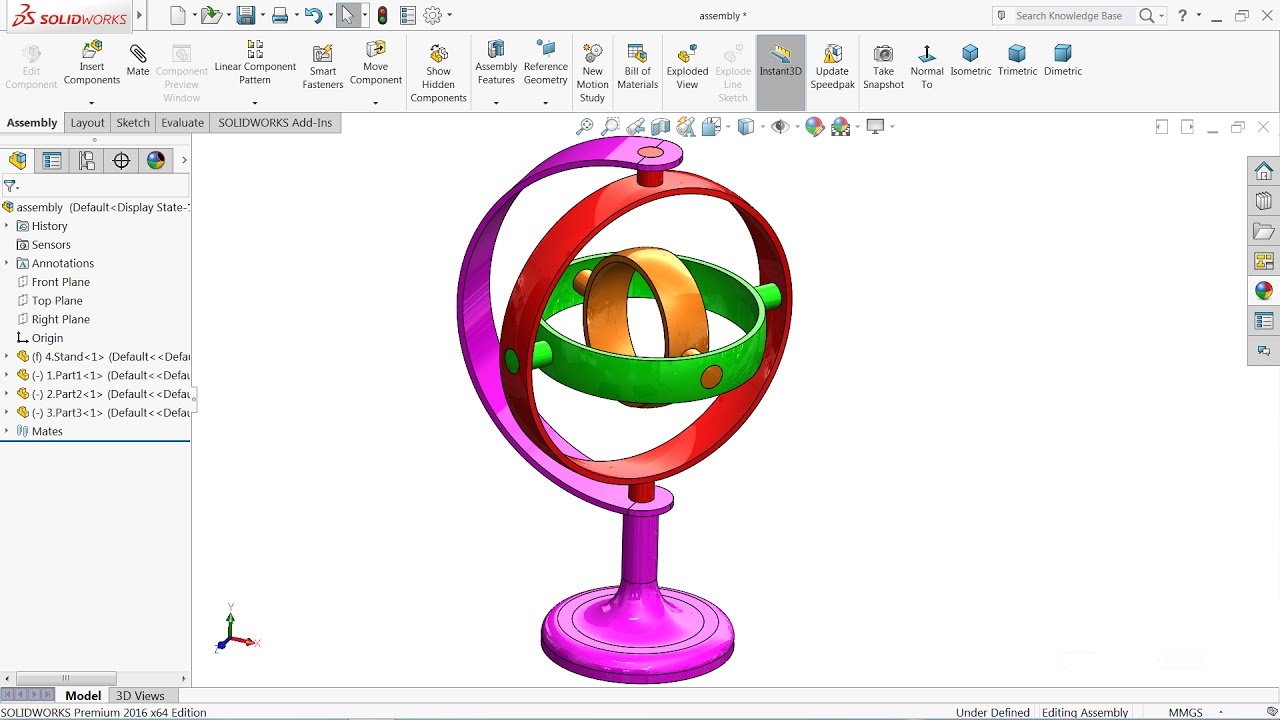This screenshot has height=720, width=1280.
Task: Switch to the Evaluate tab
Action: [182, 122]
